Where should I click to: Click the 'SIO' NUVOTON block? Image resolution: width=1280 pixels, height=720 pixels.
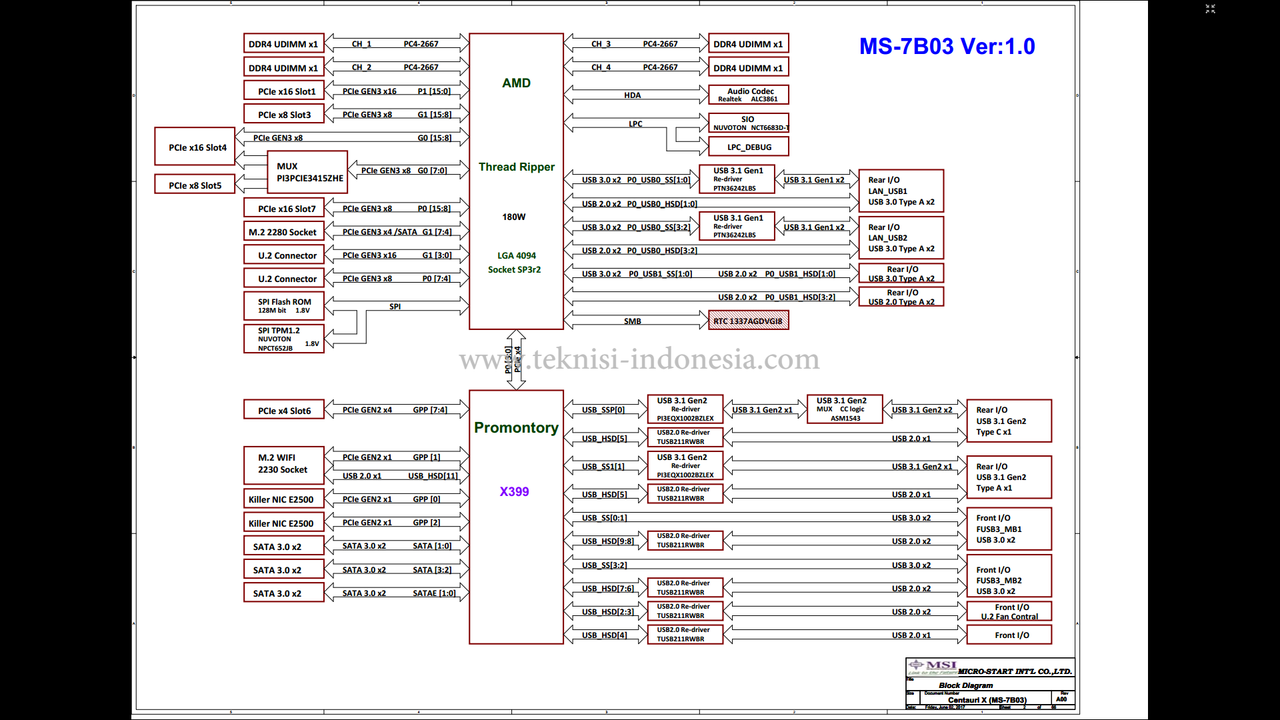click(x=749, y=123)
